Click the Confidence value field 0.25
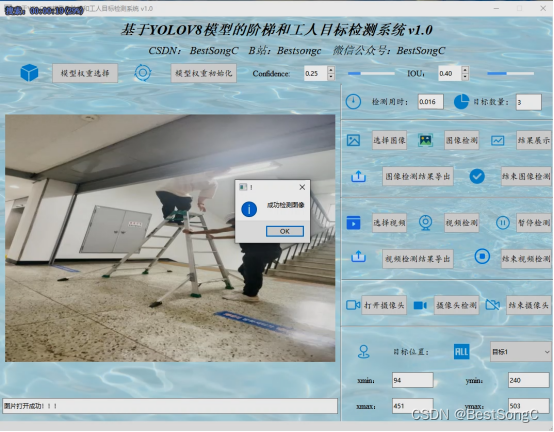The width and height of the screenshot is (554, 432). click(x=316, y=73)
